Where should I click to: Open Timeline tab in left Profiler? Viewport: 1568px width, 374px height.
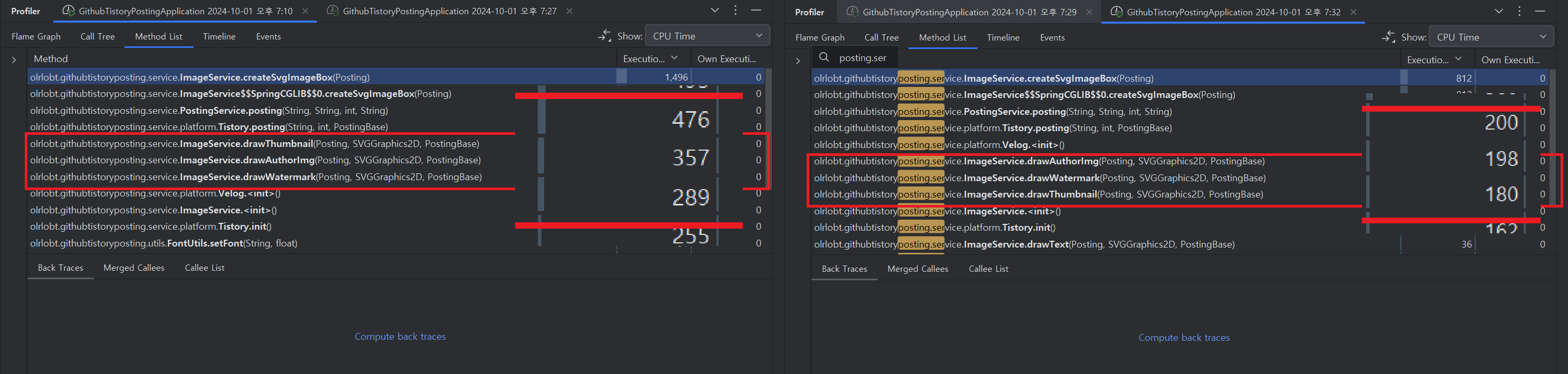(219, 36)
